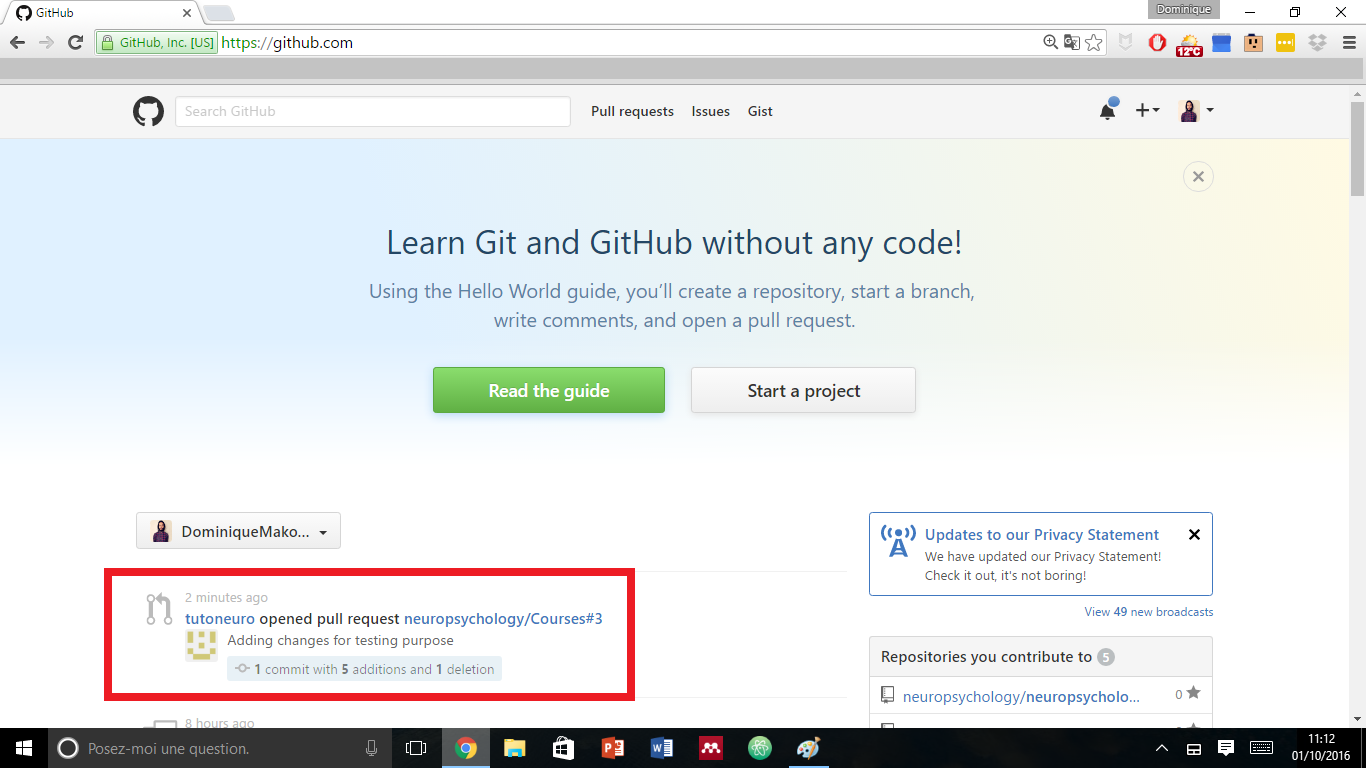Image resolution: width=1366 pixels, height=768 pixels.
Task: Click the browser Back arrow
Action: click(x=17, y=42)
